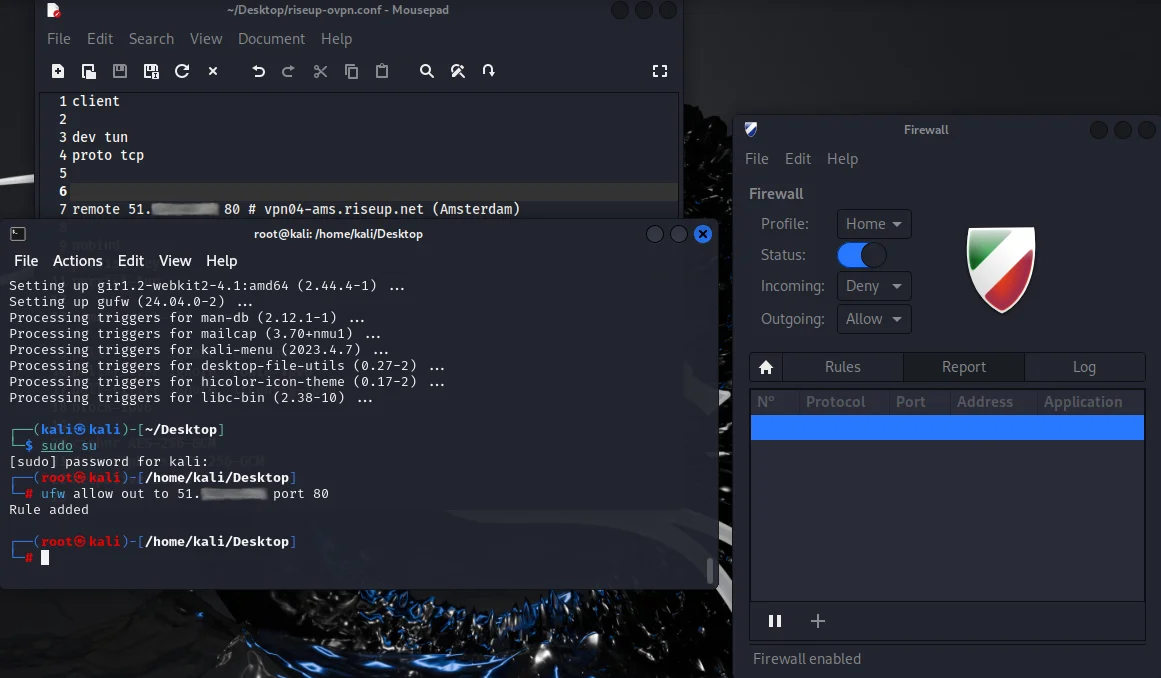Open the Edit menu in Mousepad
The height and width of the screenshot is (678, 1161).
tap(100, 39)
